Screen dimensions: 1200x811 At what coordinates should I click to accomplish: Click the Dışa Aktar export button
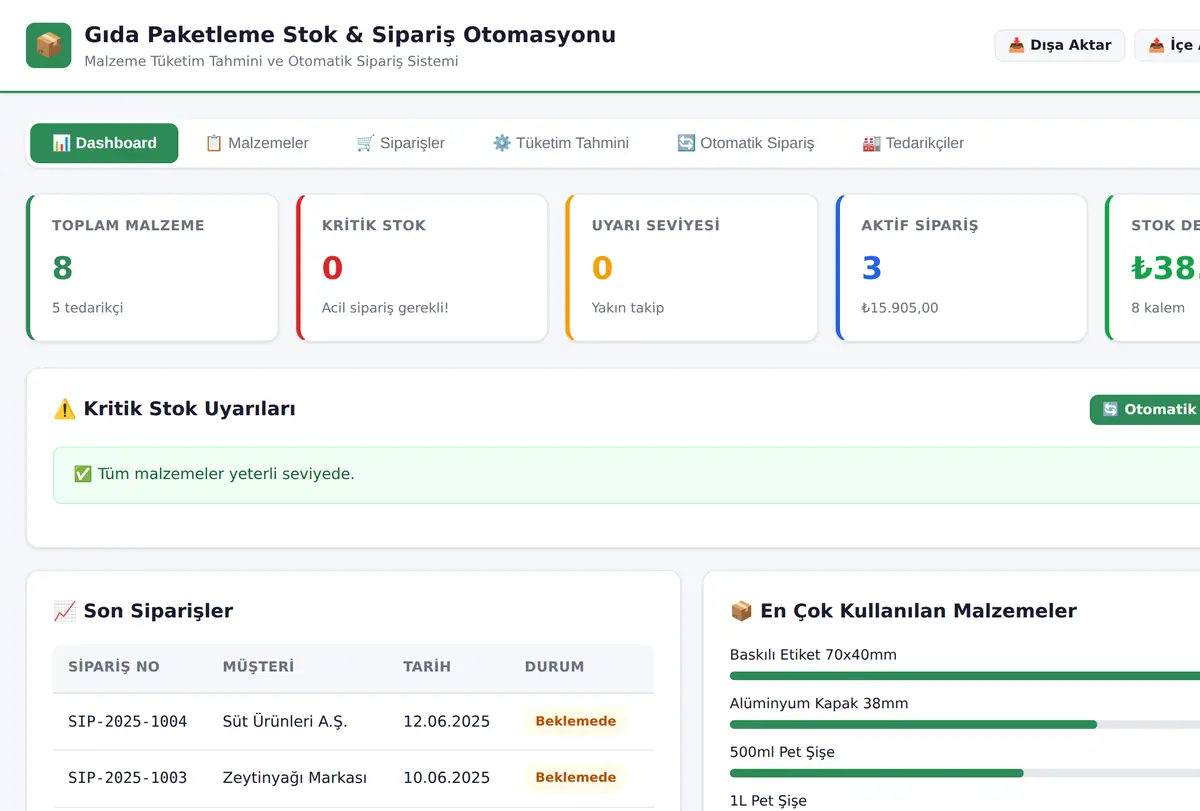[1060, 45]
